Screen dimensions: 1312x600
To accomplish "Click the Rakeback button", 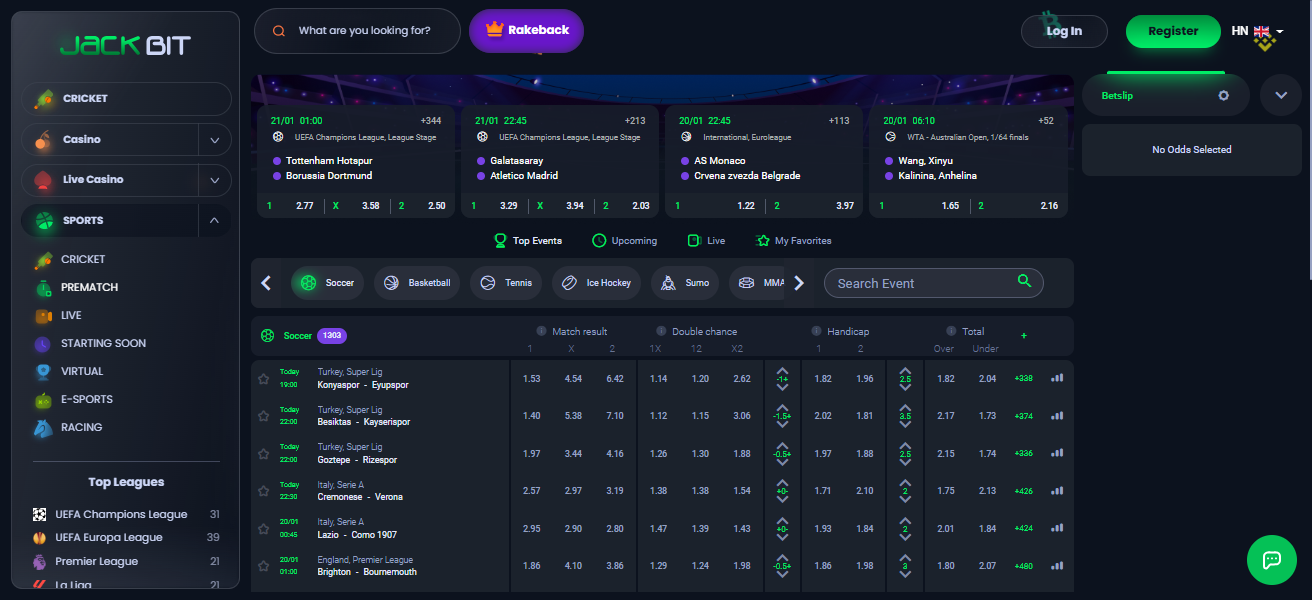I will click(x=526, y=31).
